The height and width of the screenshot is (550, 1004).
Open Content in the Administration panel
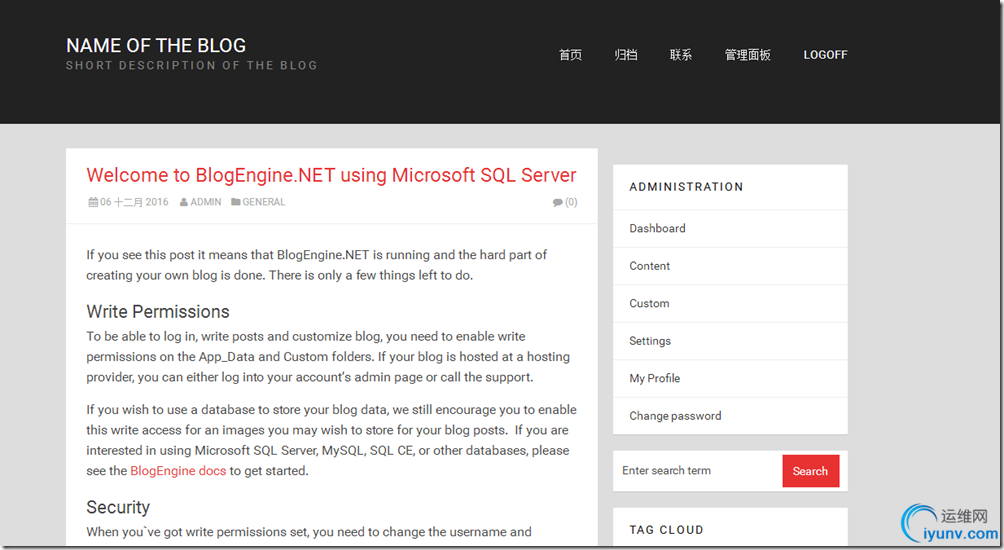(730, 266)
